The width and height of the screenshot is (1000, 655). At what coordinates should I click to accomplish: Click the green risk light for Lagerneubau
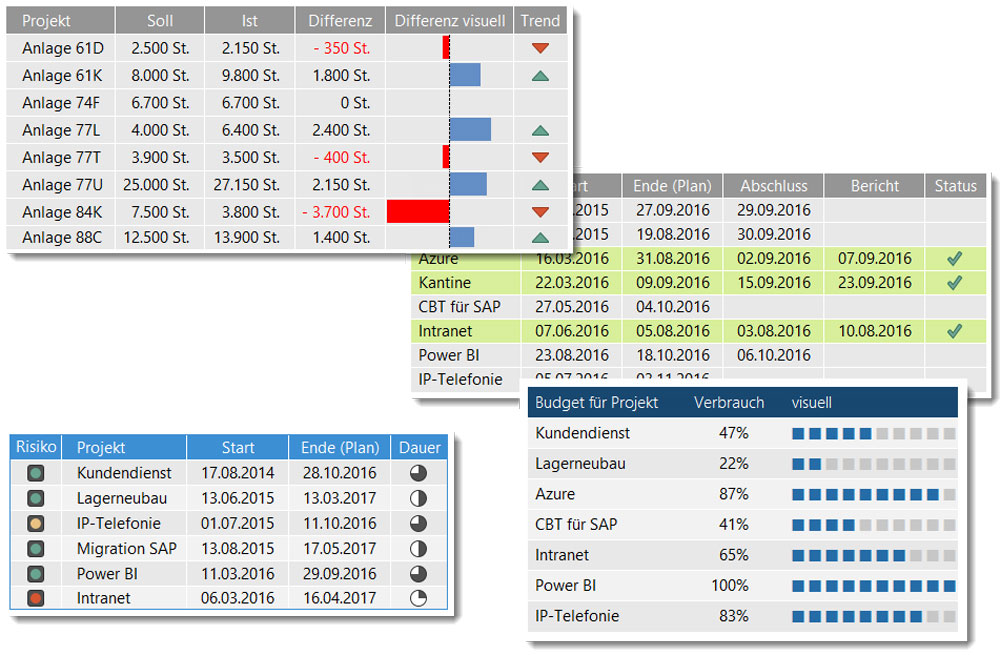point(36,498)
